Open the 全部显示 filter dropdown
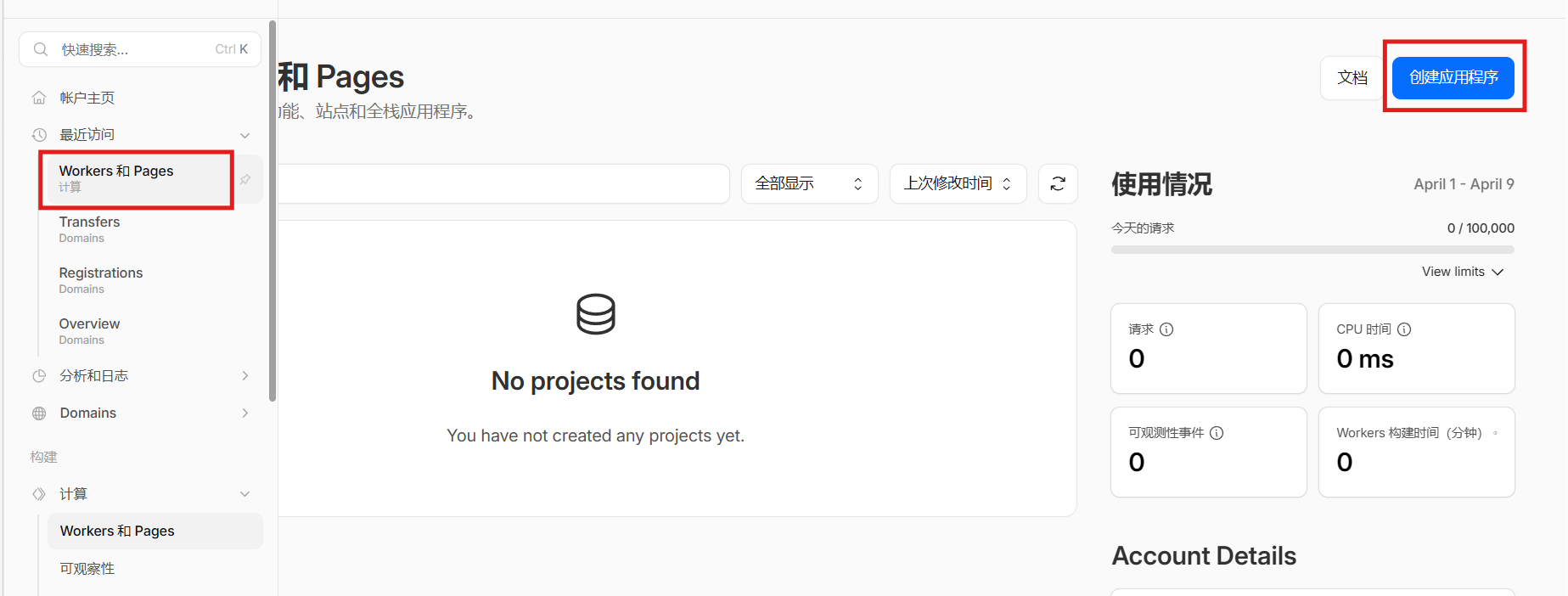The image size is (1568, 596). [x=809, y=183]
